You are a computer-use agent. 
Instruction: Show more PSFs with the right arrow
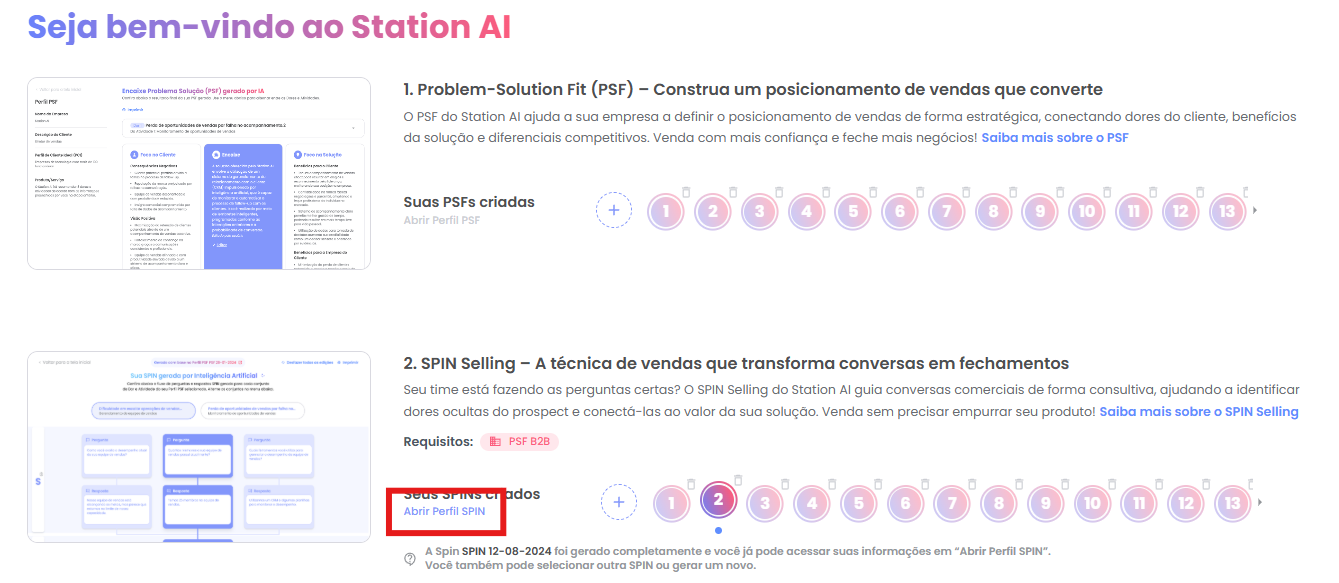1255,211
